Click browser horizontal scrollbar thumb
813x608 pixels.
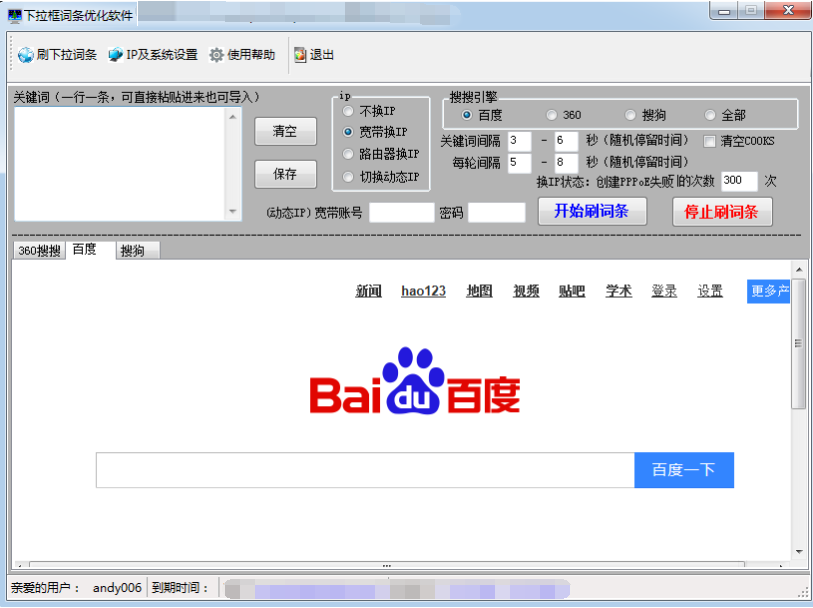tap(387, 565)
